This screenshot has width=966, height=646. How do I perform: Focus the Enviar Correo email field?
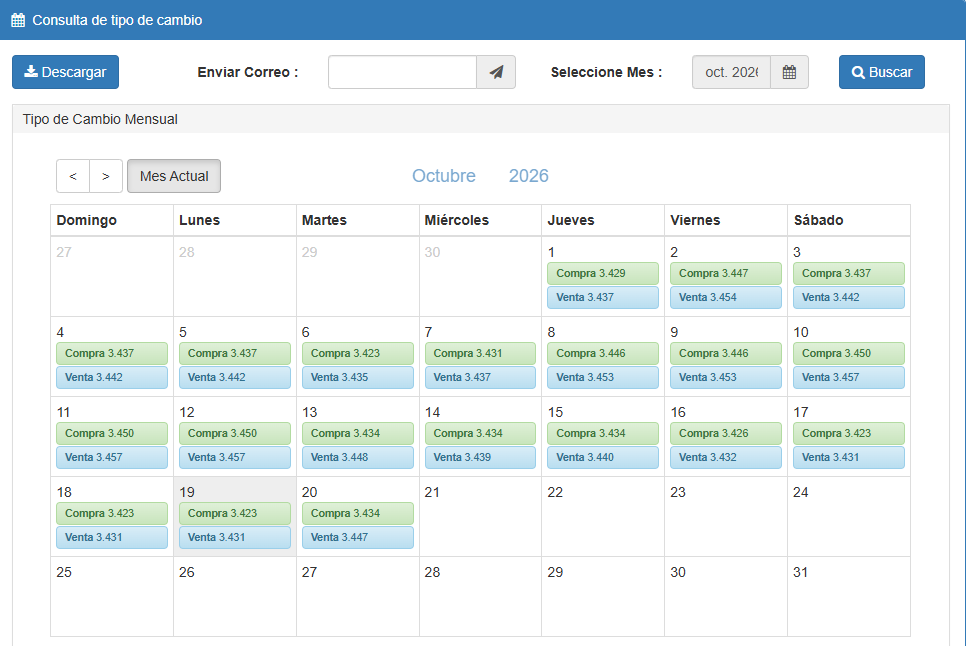pyautogui.click(x=402, y=72)
